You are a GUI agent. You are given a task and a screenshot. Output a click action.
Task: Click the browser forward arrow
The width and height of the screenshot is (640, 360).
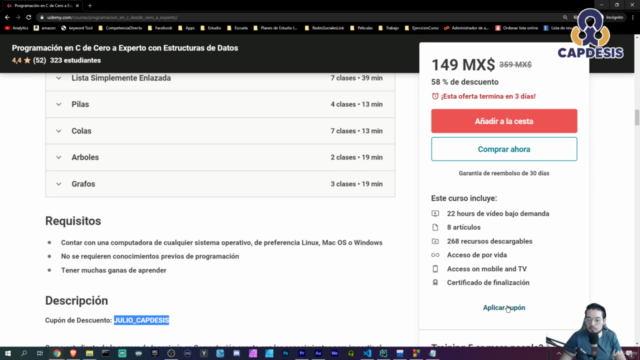coord(18,18)
